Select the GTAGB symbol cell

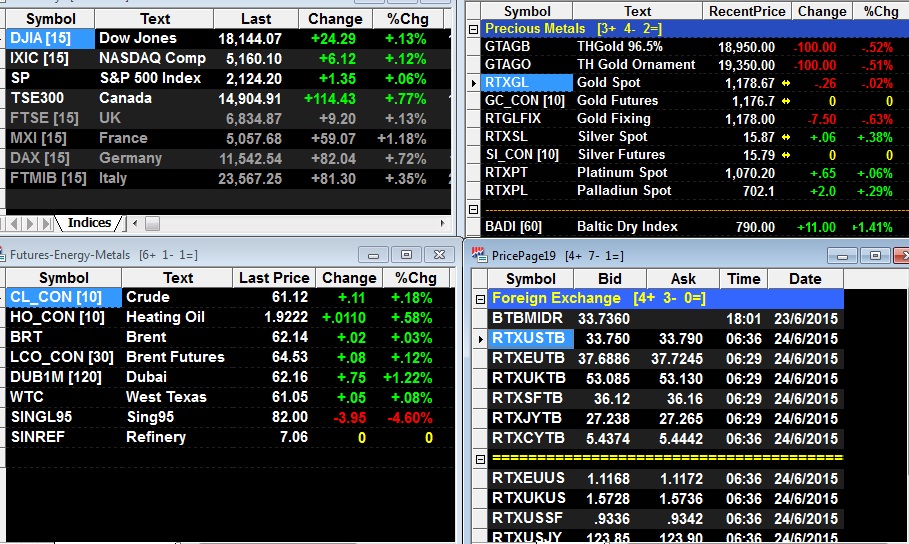[526, 46]
